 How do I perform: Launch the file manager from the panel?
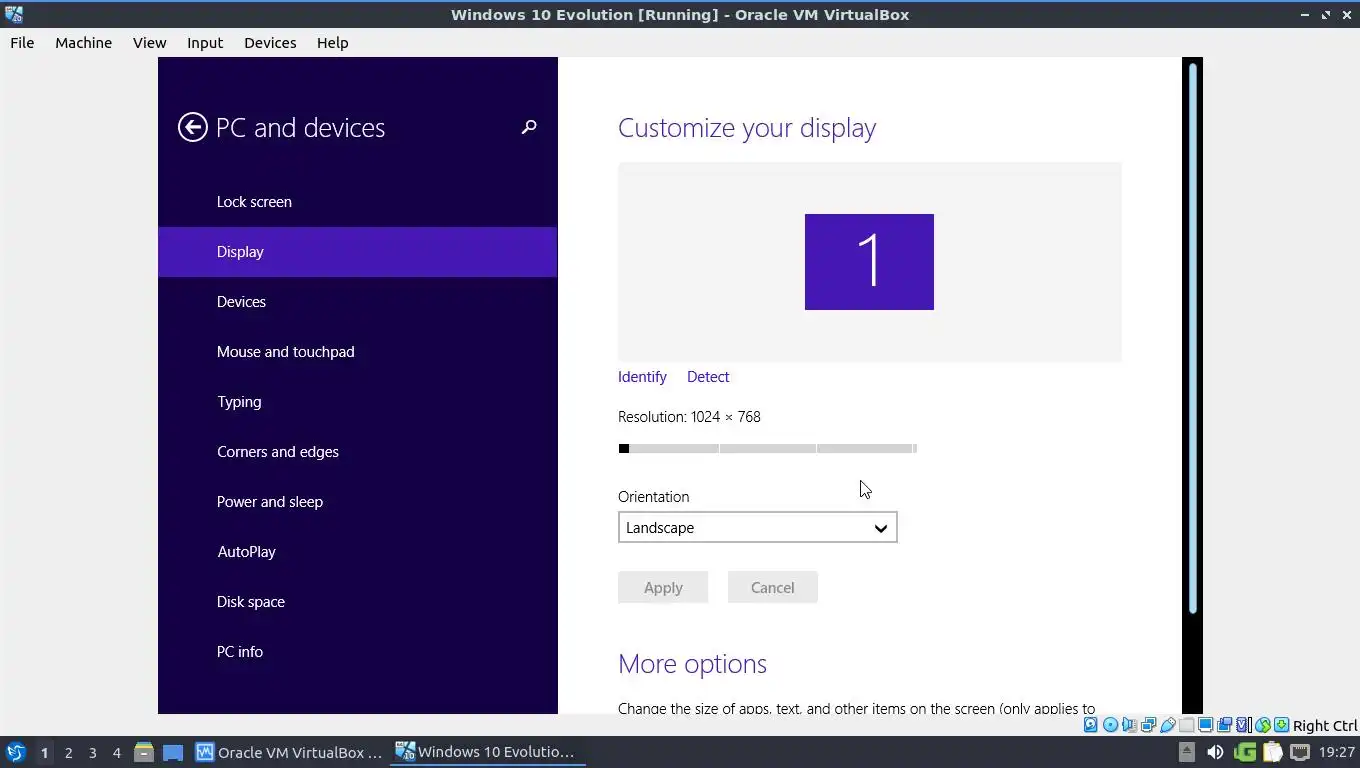point(143,752)
